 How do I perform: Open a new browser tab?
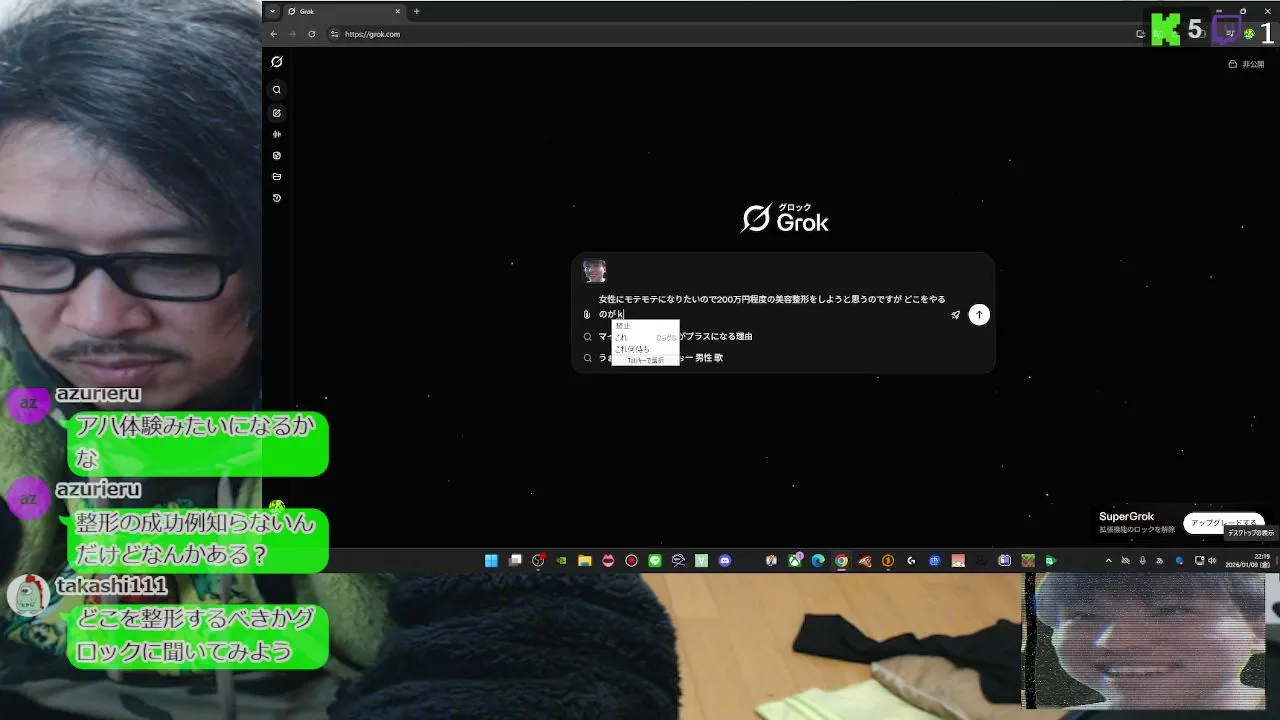coord(417,12)
